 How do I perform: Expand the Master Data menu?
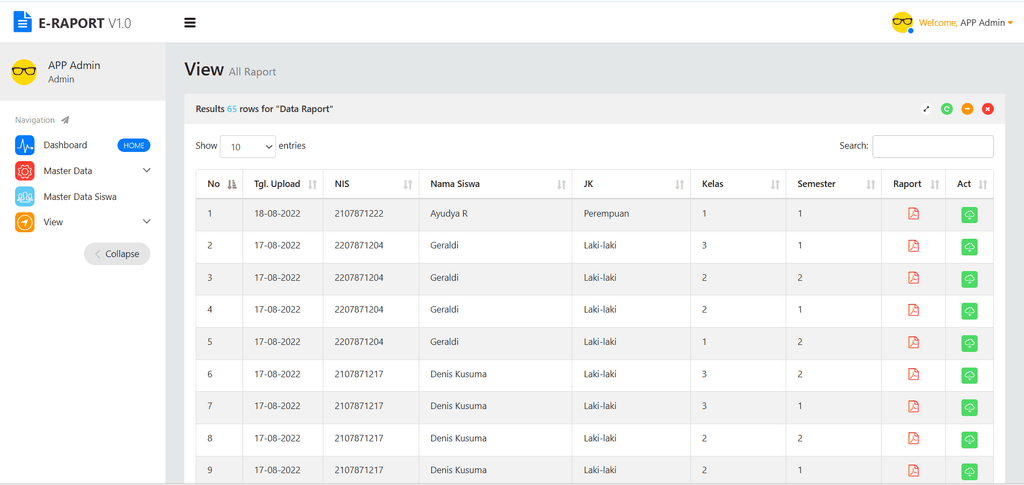pos(83,170)
